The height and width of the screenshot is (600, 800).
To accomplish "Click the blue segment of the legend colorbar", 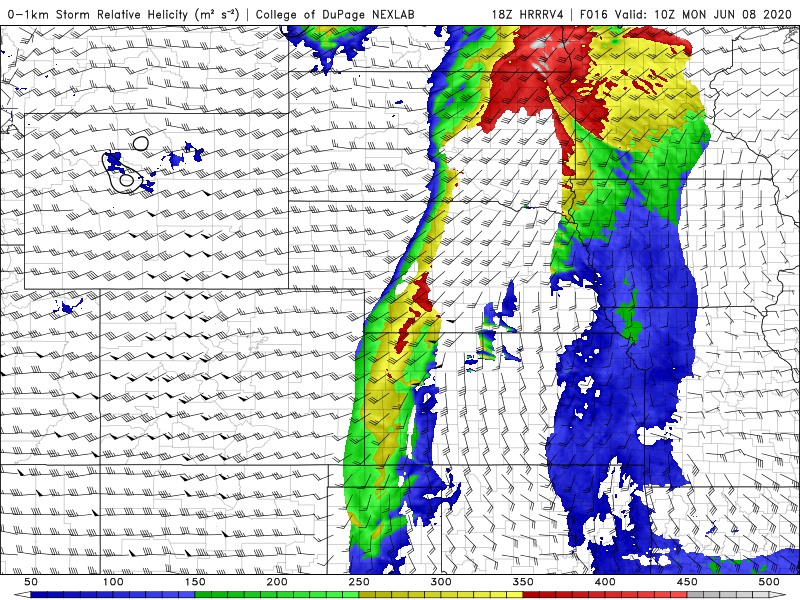I will [113, 595].
